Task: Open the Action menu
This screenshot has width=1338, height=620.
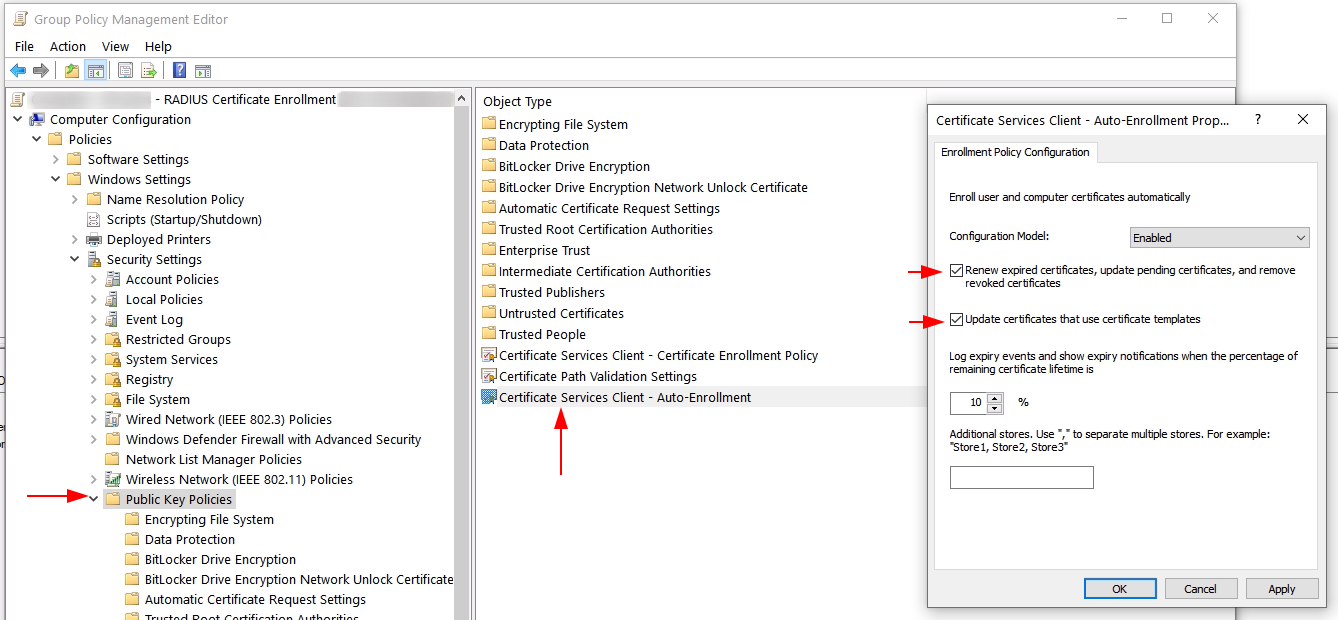Action: coord(68,46)
